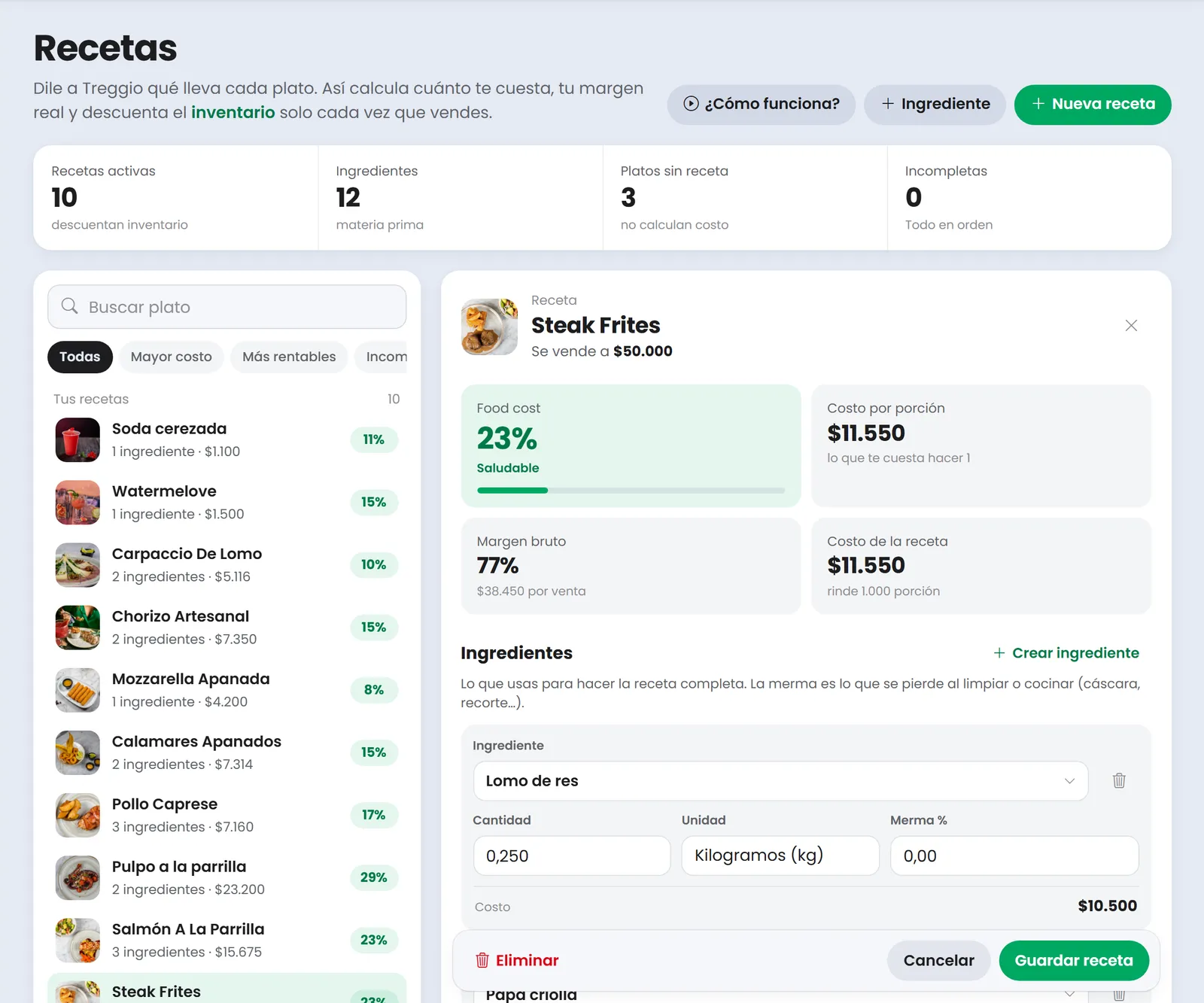Screen dimensions: 1204x1003
Task: Click the 29% badge on Pulpo a la parrilla
Action: point(373,877)
